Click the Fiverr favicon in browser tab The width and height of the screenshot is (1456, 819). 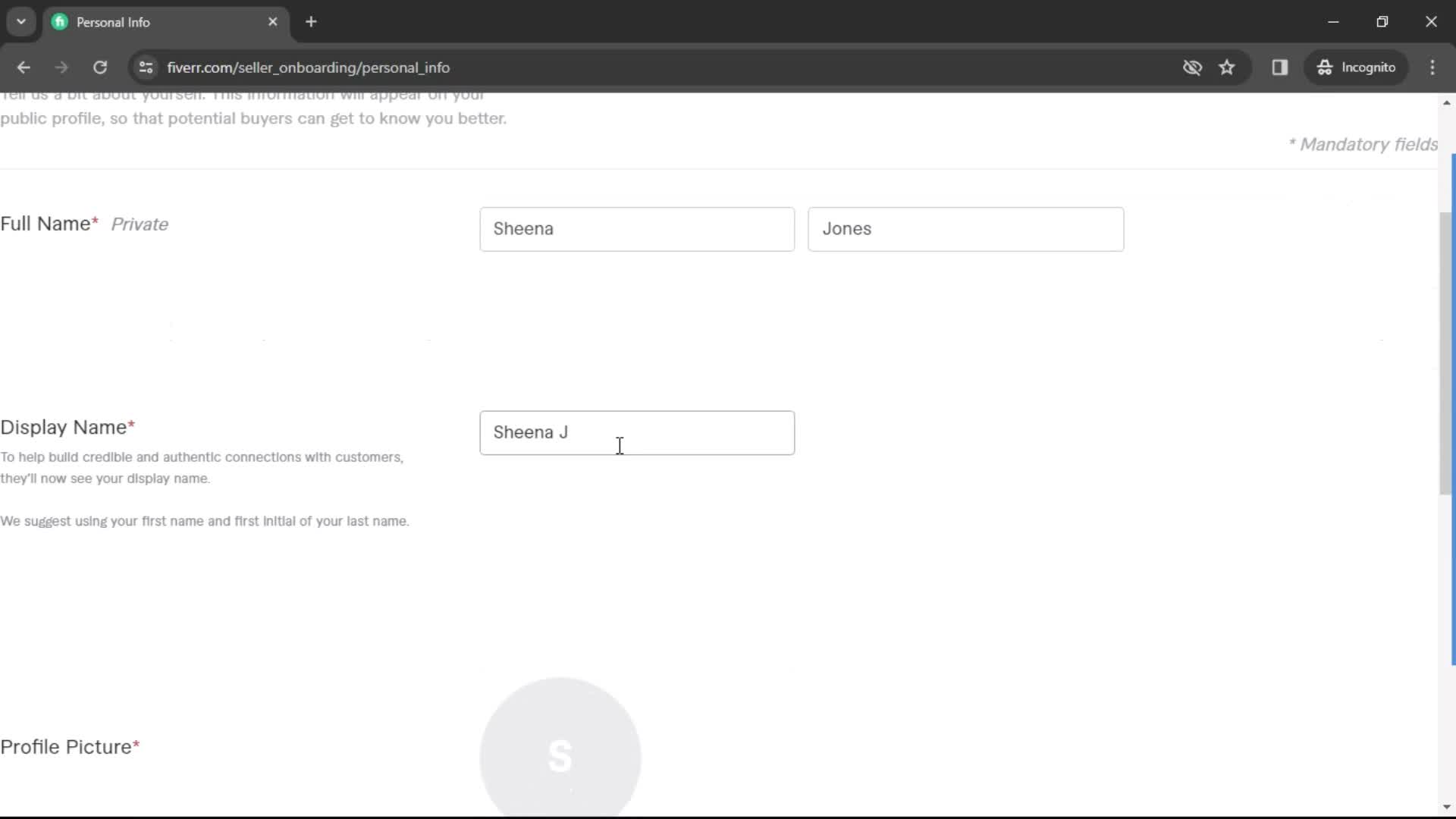point(60,22)
